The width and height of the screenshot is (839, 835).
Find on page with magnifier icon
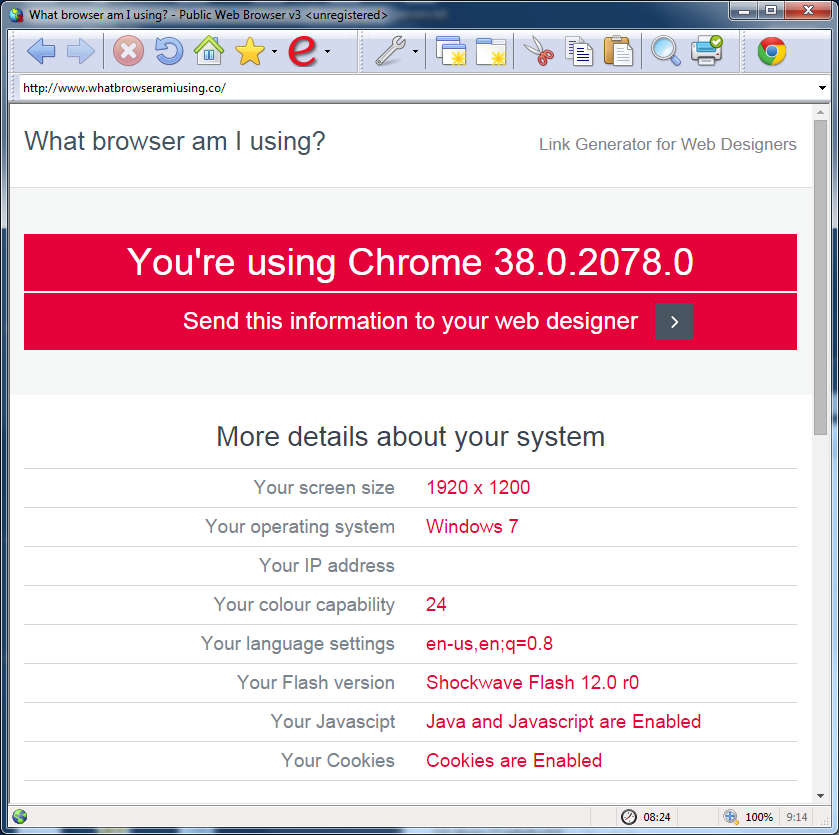(x=666, y=51)
